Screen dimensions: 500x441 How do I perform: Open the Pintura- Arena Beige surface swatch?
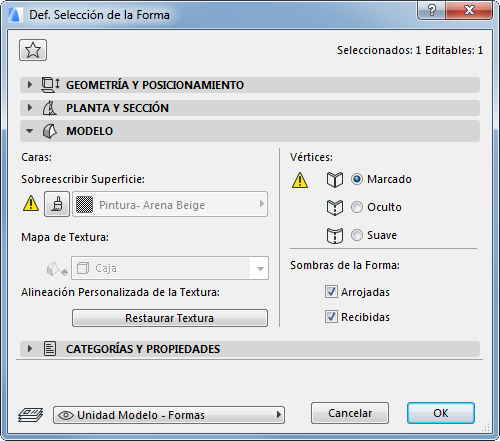click(x=170, y=204)
